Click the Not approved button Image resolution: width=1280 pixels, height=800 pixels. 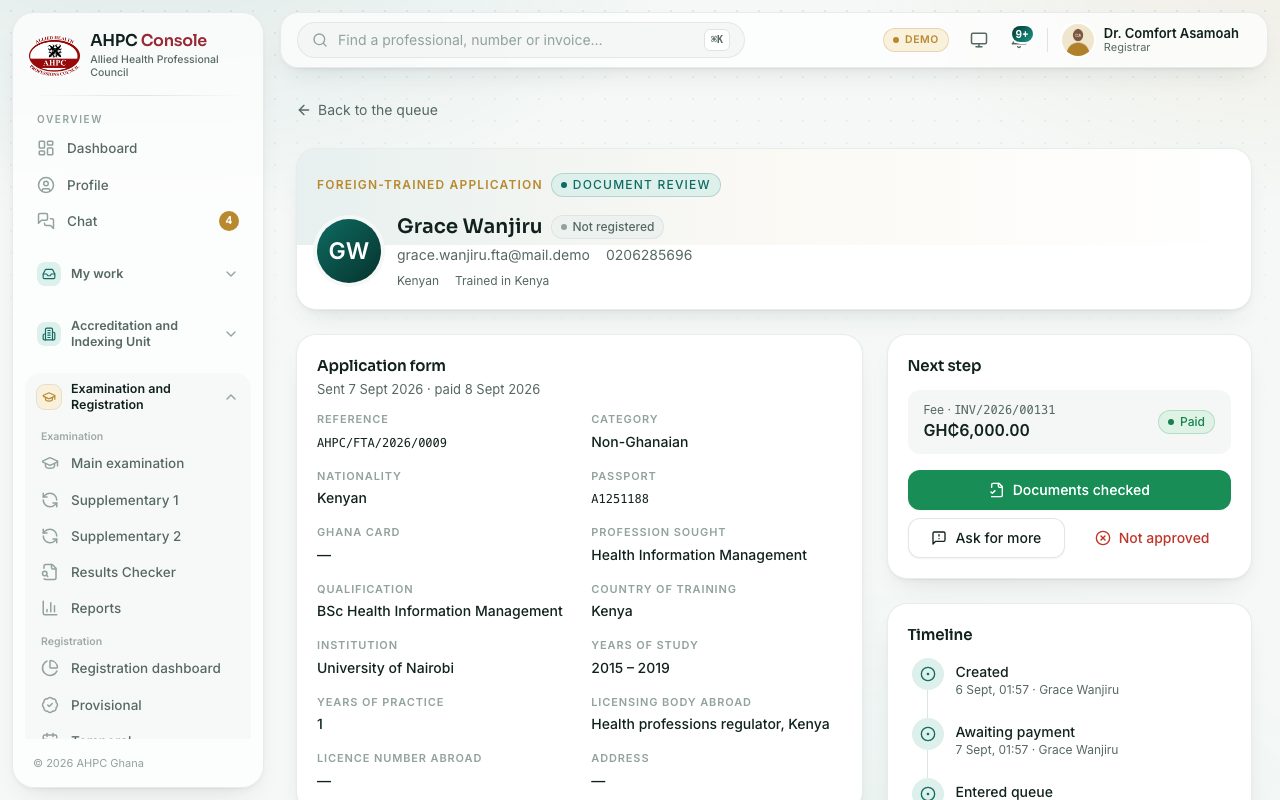[x=1152, y=538]
